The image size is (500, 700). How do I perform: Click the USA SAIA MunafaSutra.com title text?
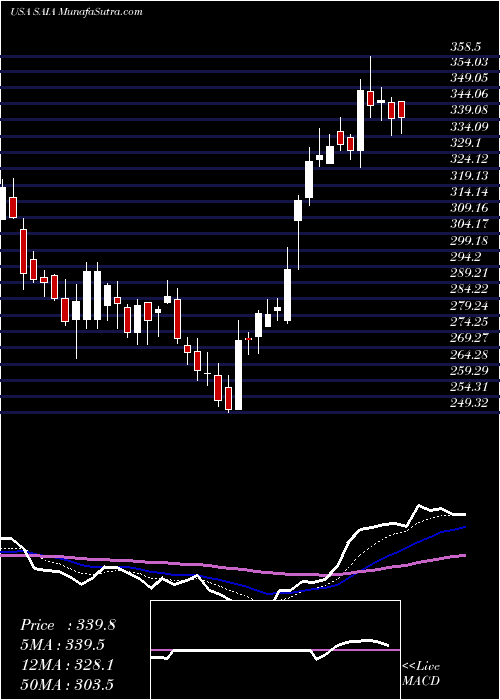coord(76,12)
